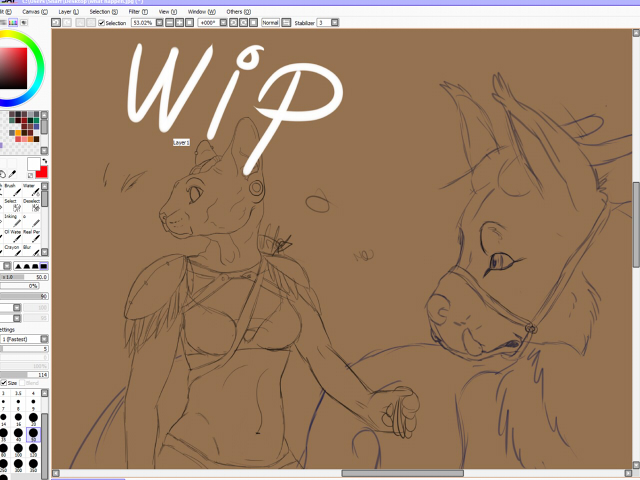Click the white foreground color swatch

click(x=33, y=164)
